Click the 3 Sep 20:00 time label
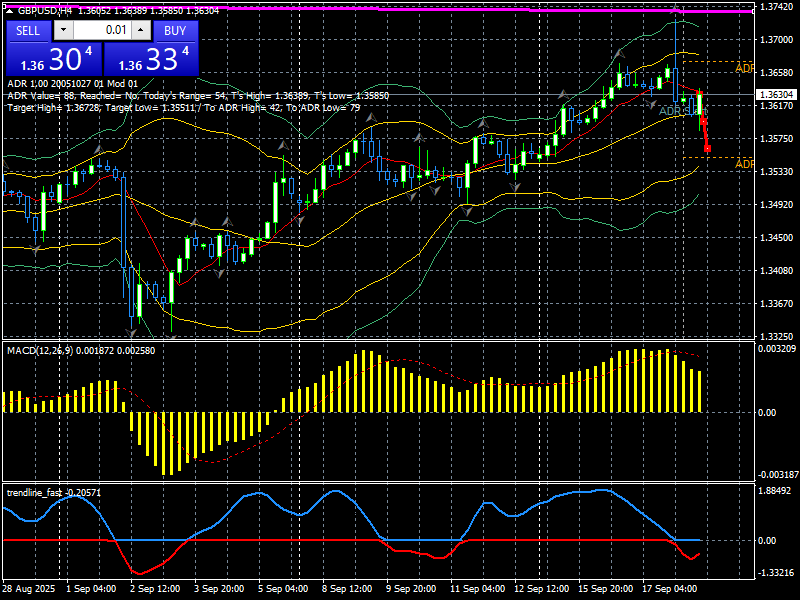The height and width of the screenshot is (600, 800). (x=219, y=589)
